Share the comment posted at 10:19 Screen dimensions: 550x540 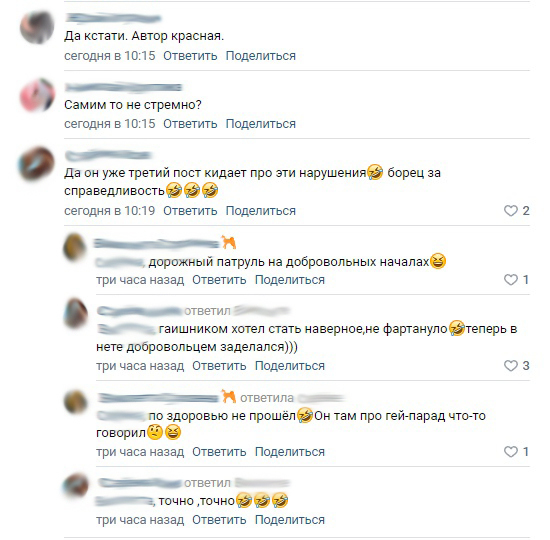point(261,211)
